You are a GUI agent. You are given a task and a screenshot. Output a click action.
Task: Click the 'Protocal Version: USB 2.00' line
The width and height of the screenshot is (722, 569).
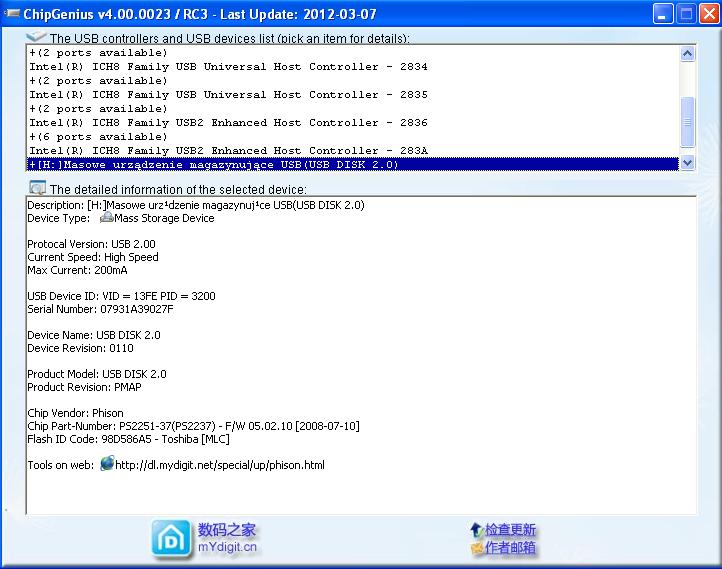pos(91,244)
